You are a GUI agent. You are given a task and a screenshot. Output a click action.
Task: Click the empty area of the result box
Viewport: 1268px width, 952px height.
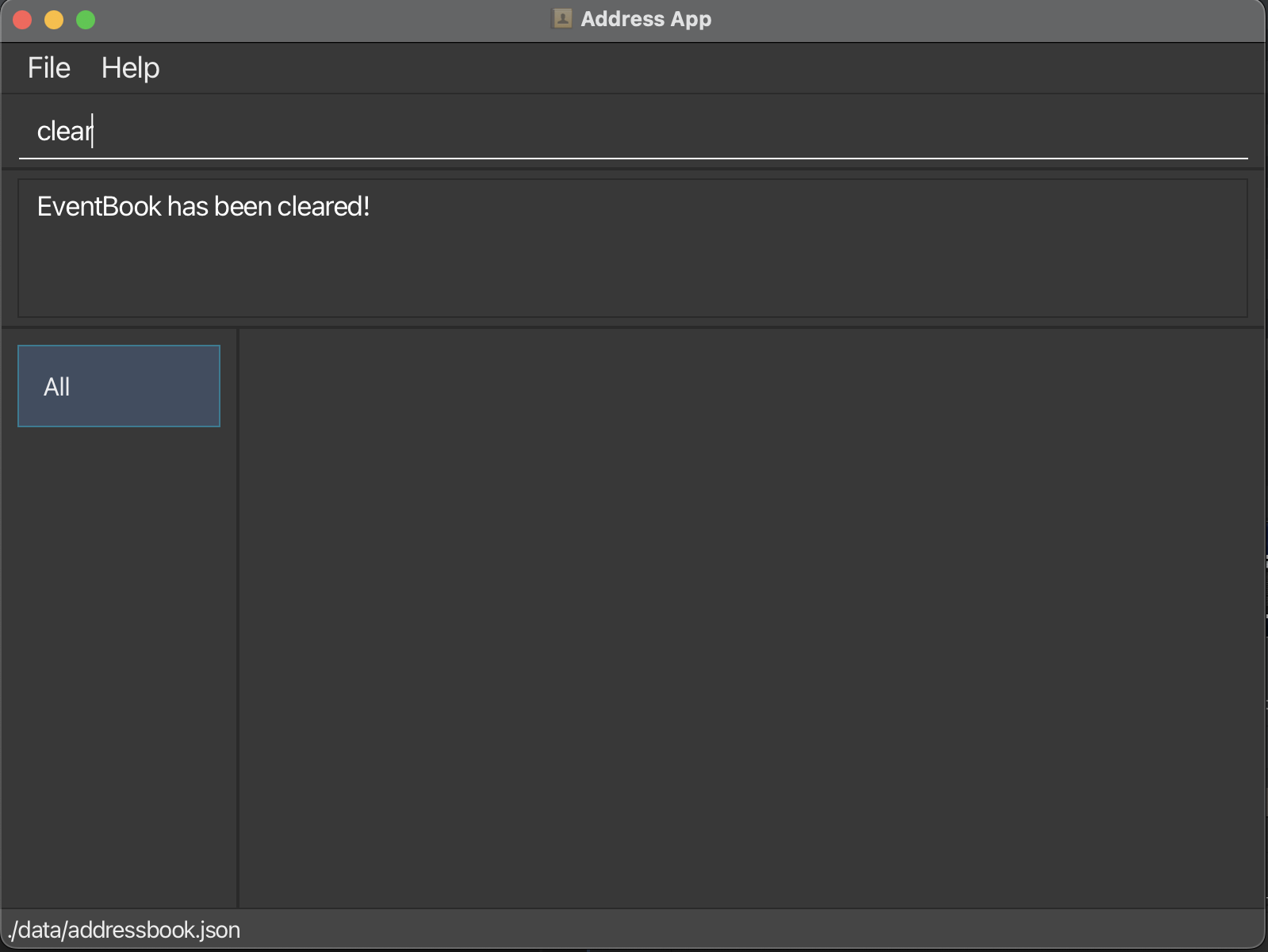tap(714, 270)
